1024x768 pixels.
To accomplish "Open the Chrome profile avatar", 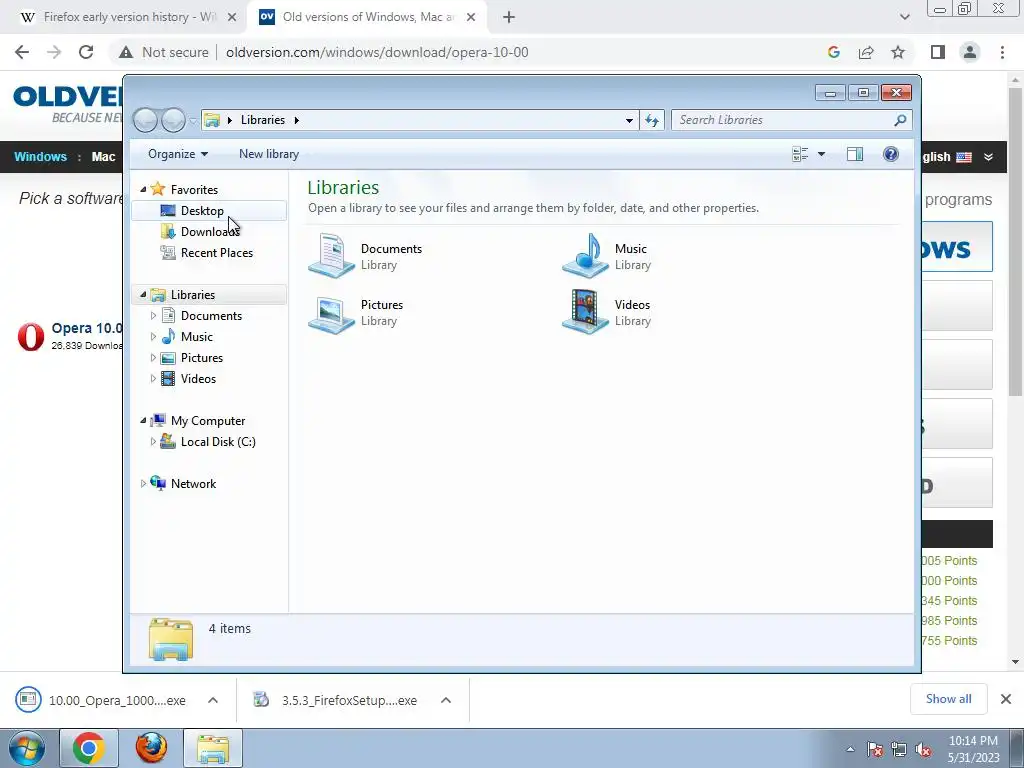I will pyautogui.click(x=970, y=52).
